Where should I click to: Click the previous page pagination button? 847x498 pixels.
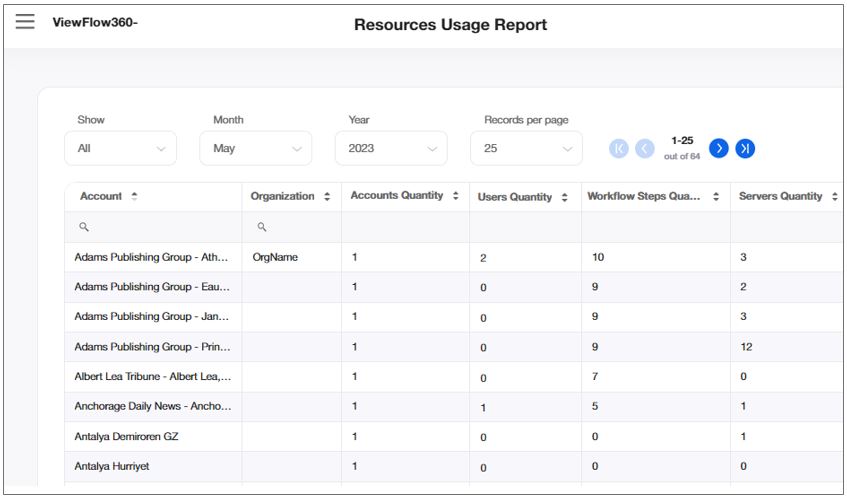[645, 148]
